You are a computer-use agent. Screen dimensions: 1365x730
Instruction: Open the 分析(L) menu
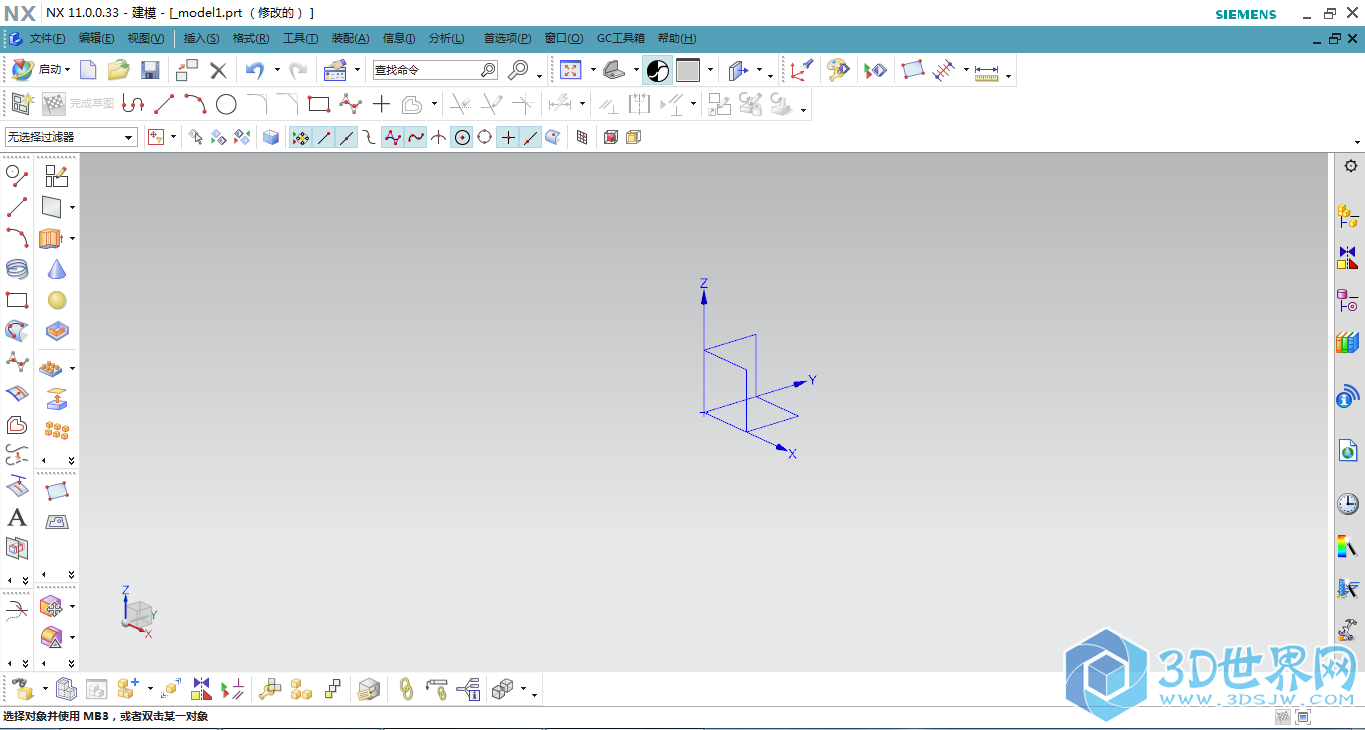[446, 38]
